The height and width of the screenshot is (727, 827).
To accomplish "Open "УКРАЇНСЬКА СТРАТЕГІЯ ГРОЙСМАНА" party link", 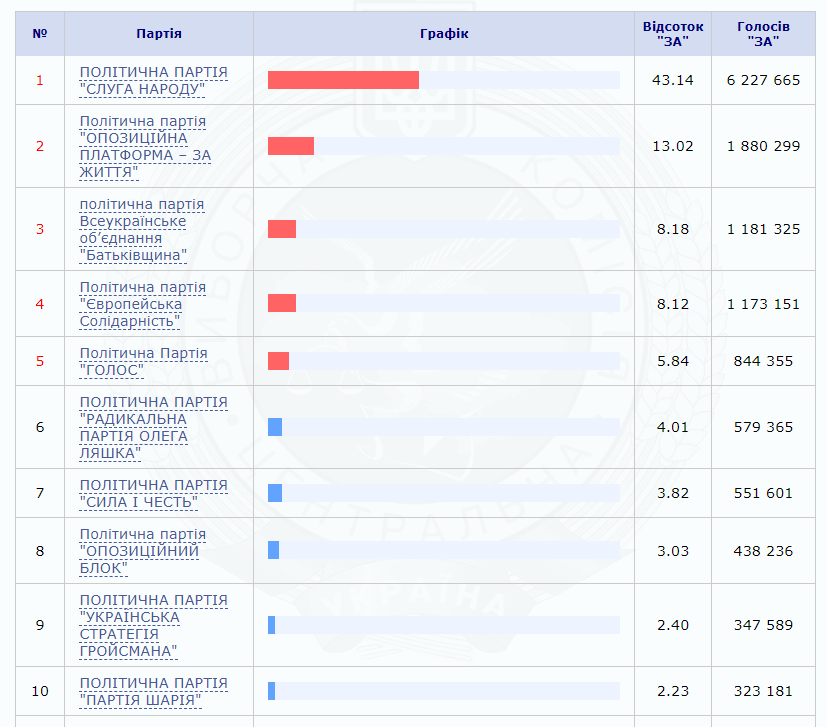I will point(153,626).
